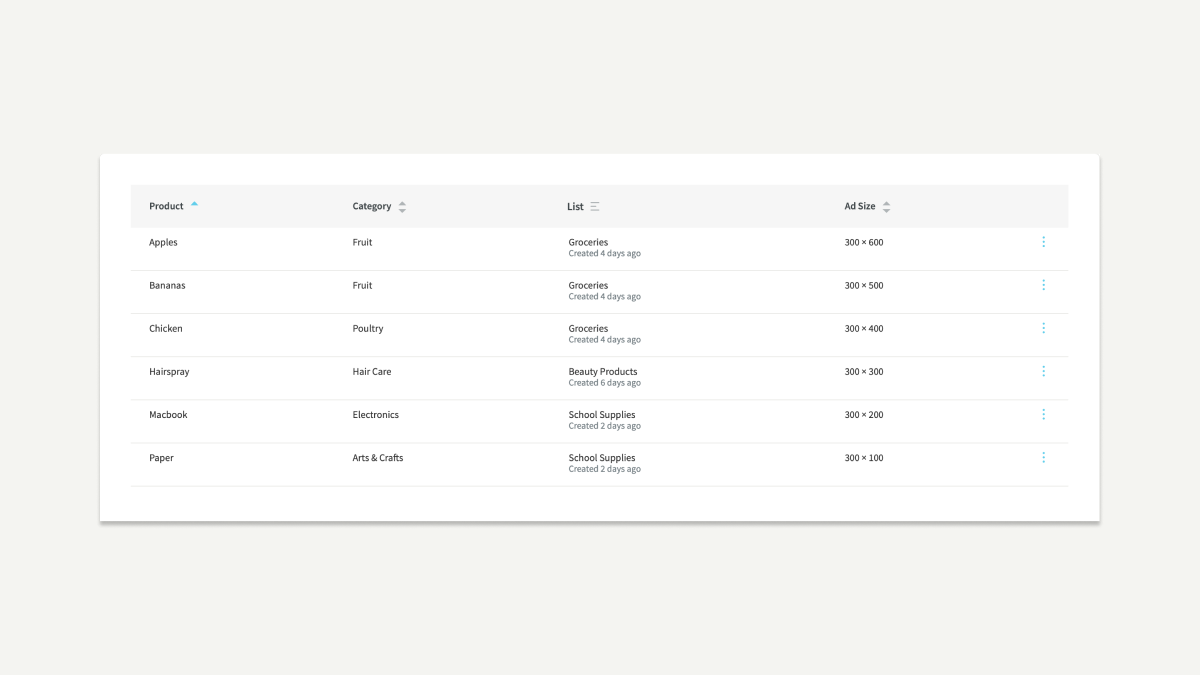Click the 300 × 100 ad size

click(864, 457)
